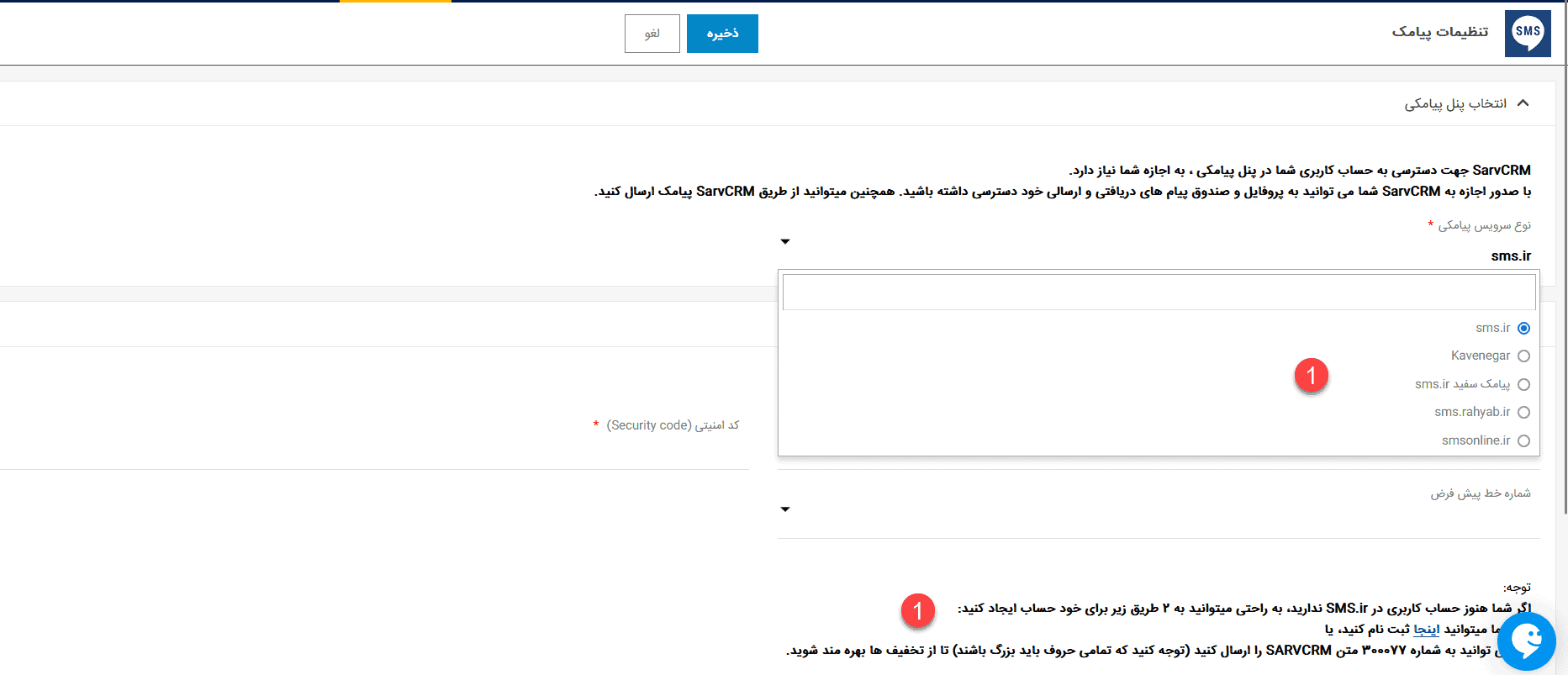Select the smsonline.ir radio option
1568x675 pixels.
(x=1523, y=440)
